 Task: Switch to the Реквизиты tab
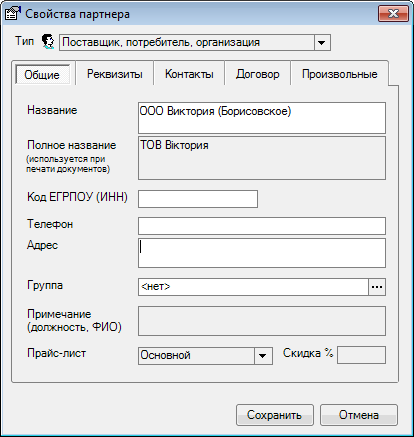[115, 74]
